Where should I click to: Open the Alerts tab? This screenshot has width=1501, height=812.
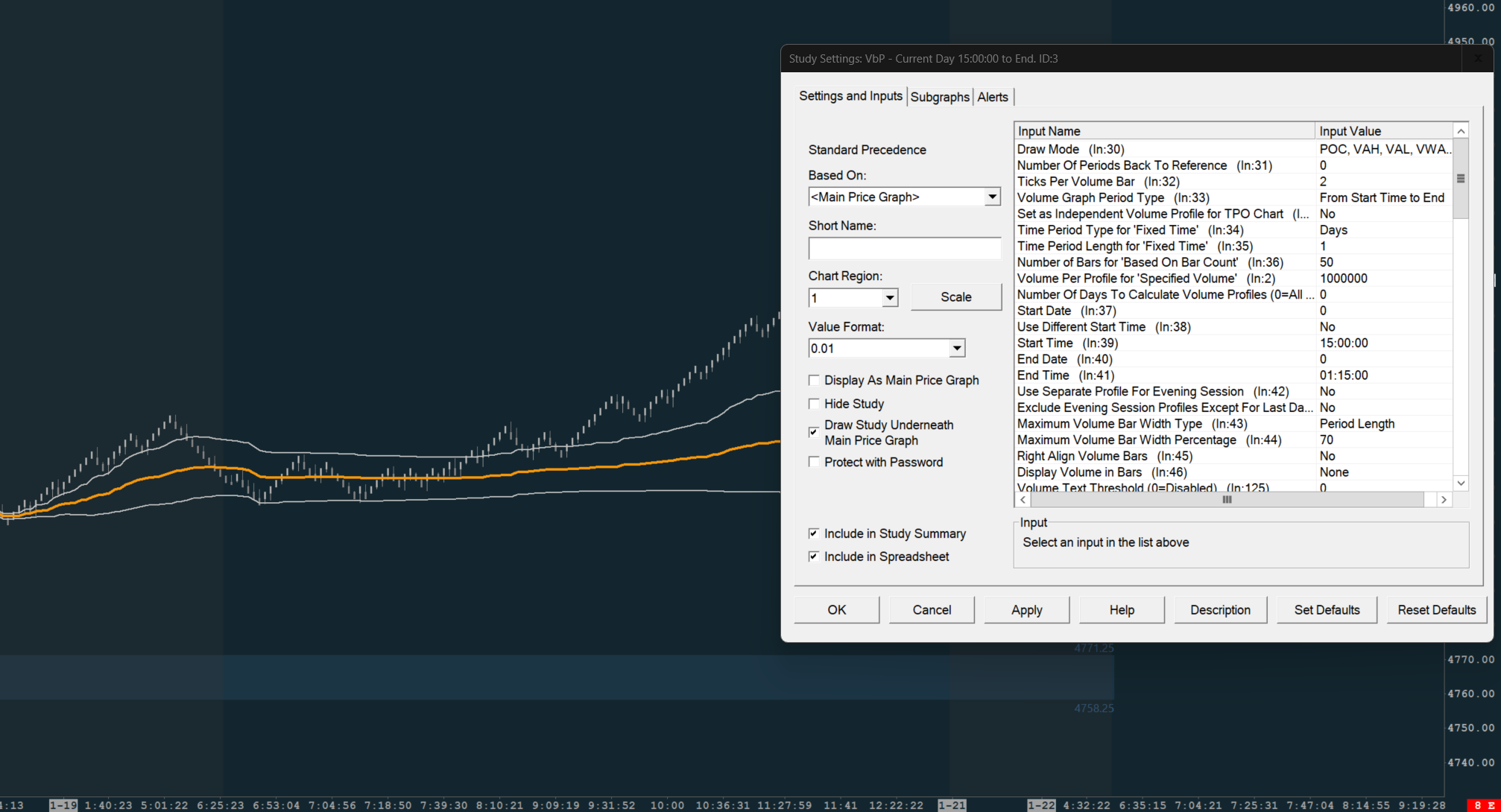click(x=992, y=97)
